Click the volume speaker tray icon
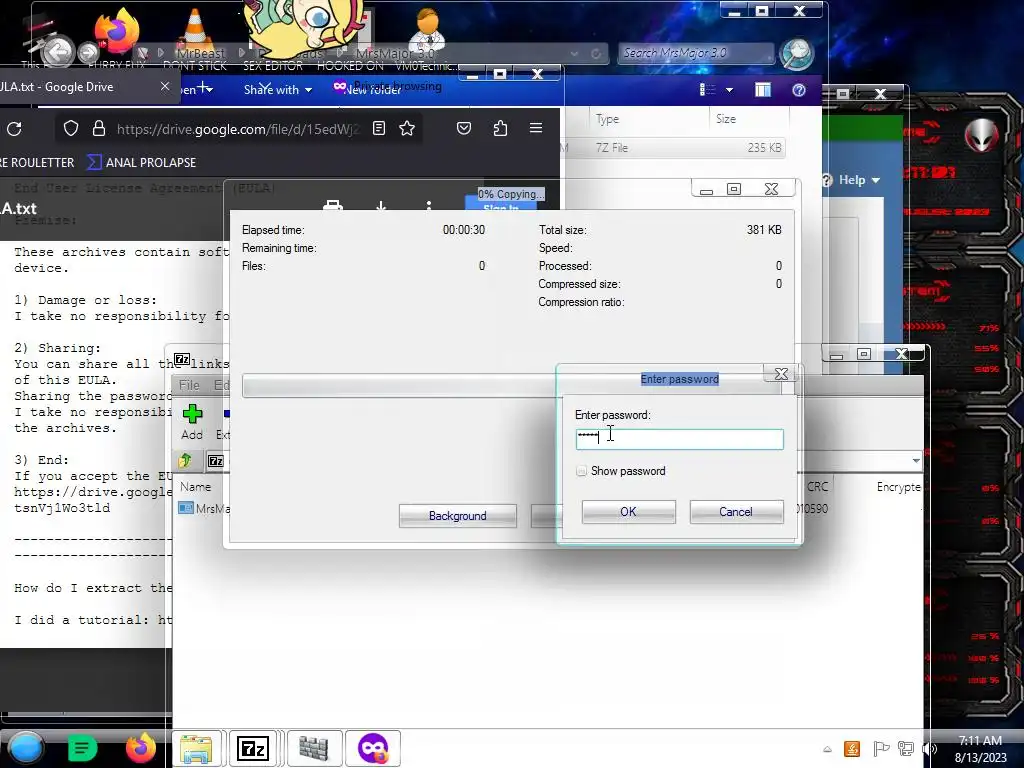Screen dimensions: 1024x768 pos(929,748)
